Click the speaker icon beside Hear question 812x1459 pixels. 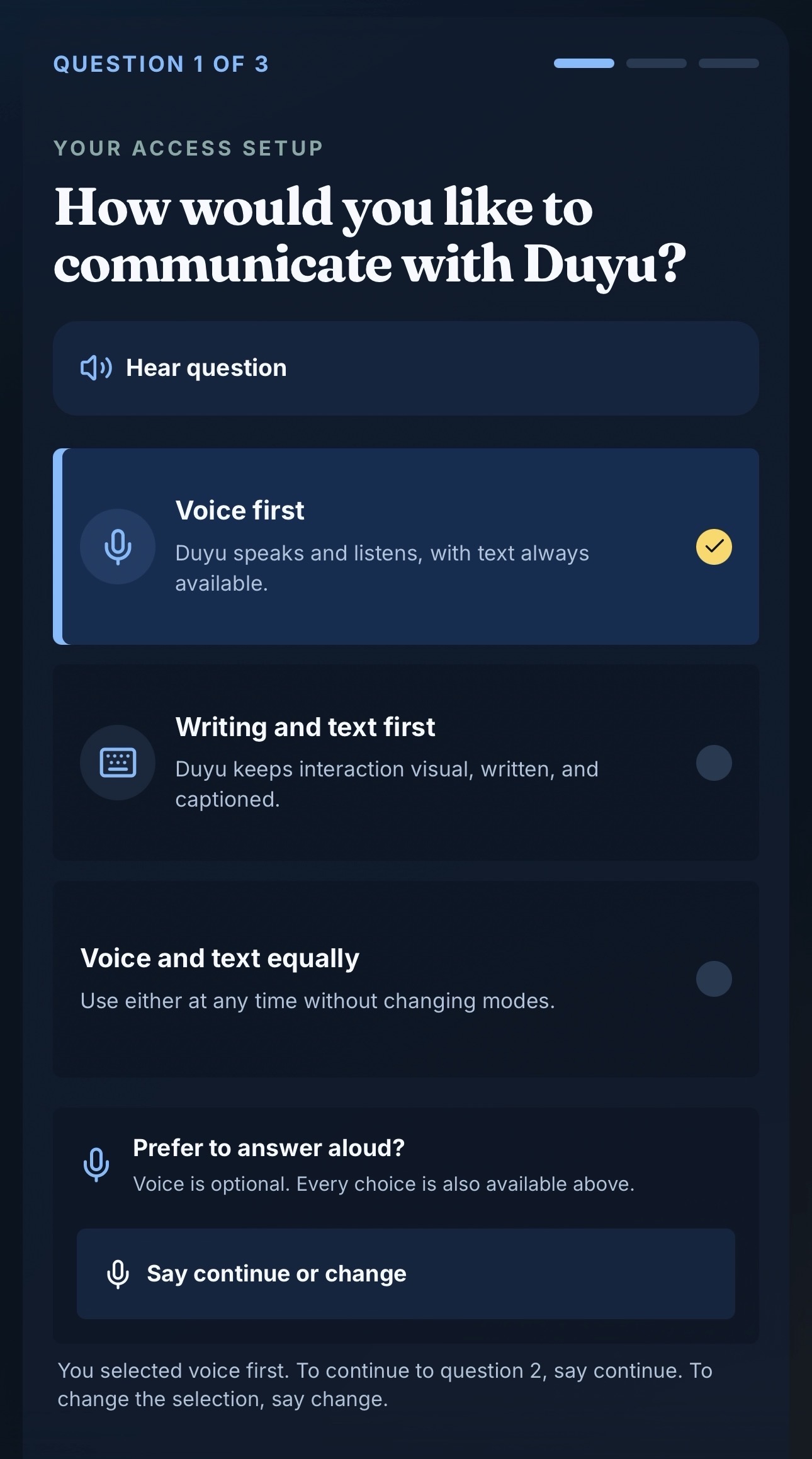coord(96,368)
